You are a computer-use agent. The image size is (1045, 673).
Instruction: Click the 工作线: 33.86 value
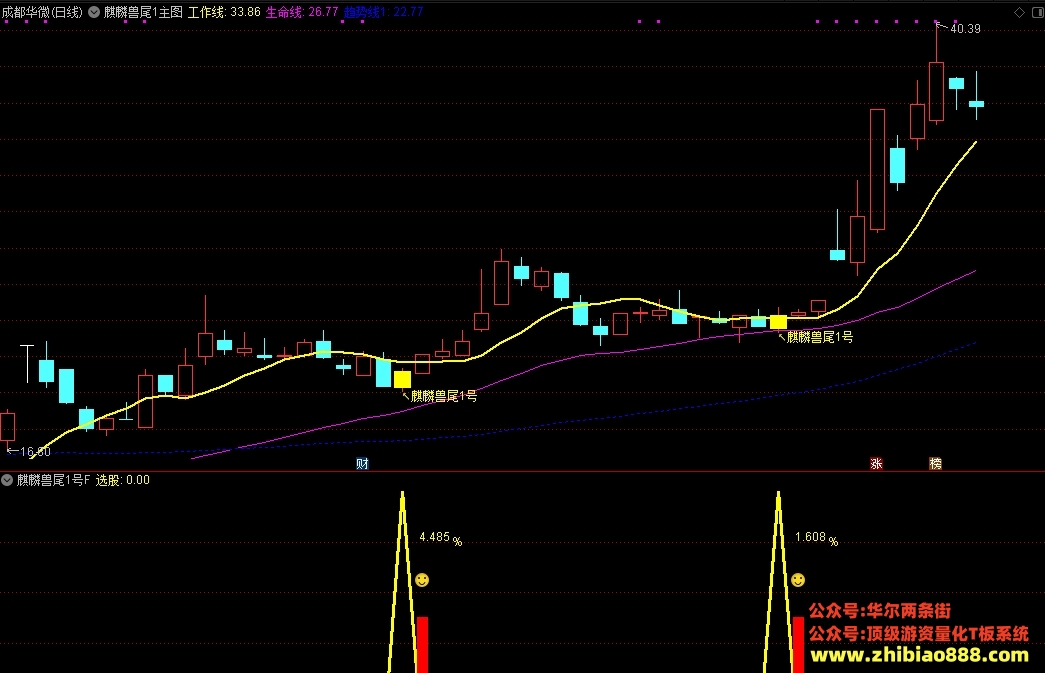click(224, 12)
